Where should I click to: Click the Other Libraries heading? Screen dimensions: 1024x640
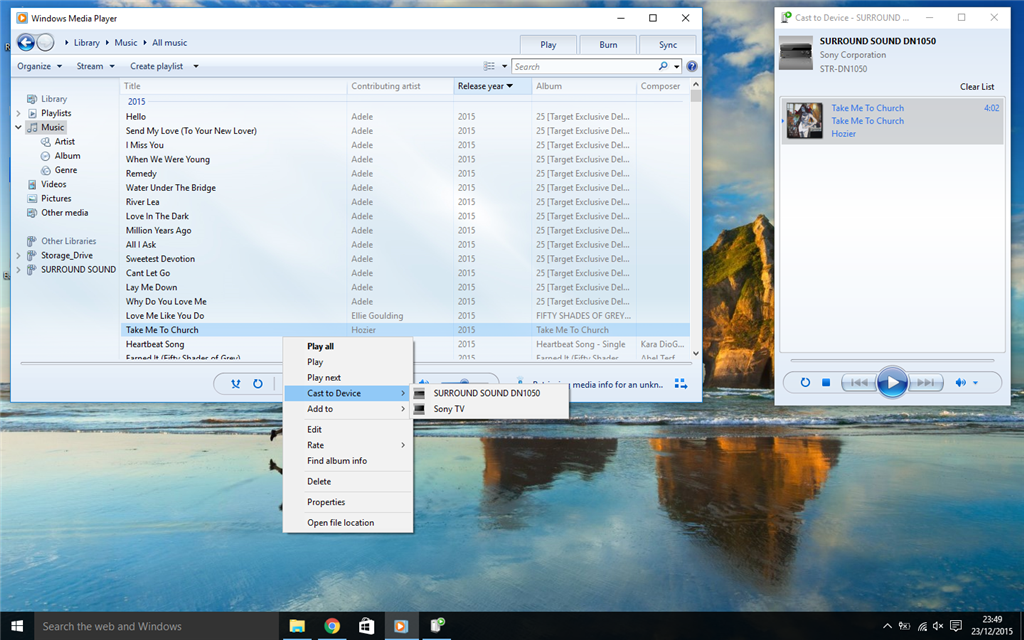[x=68, y=241]
